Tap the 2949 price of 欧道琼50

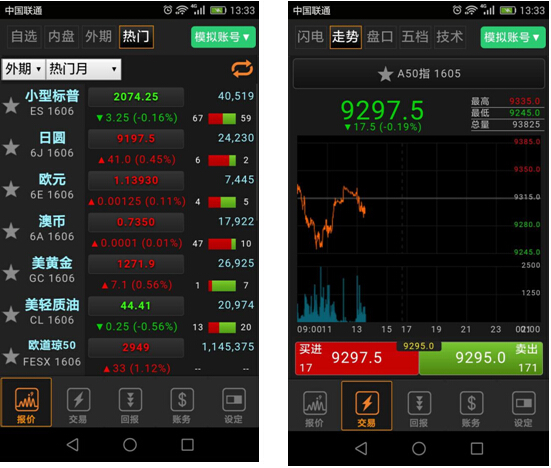(136, 348)
